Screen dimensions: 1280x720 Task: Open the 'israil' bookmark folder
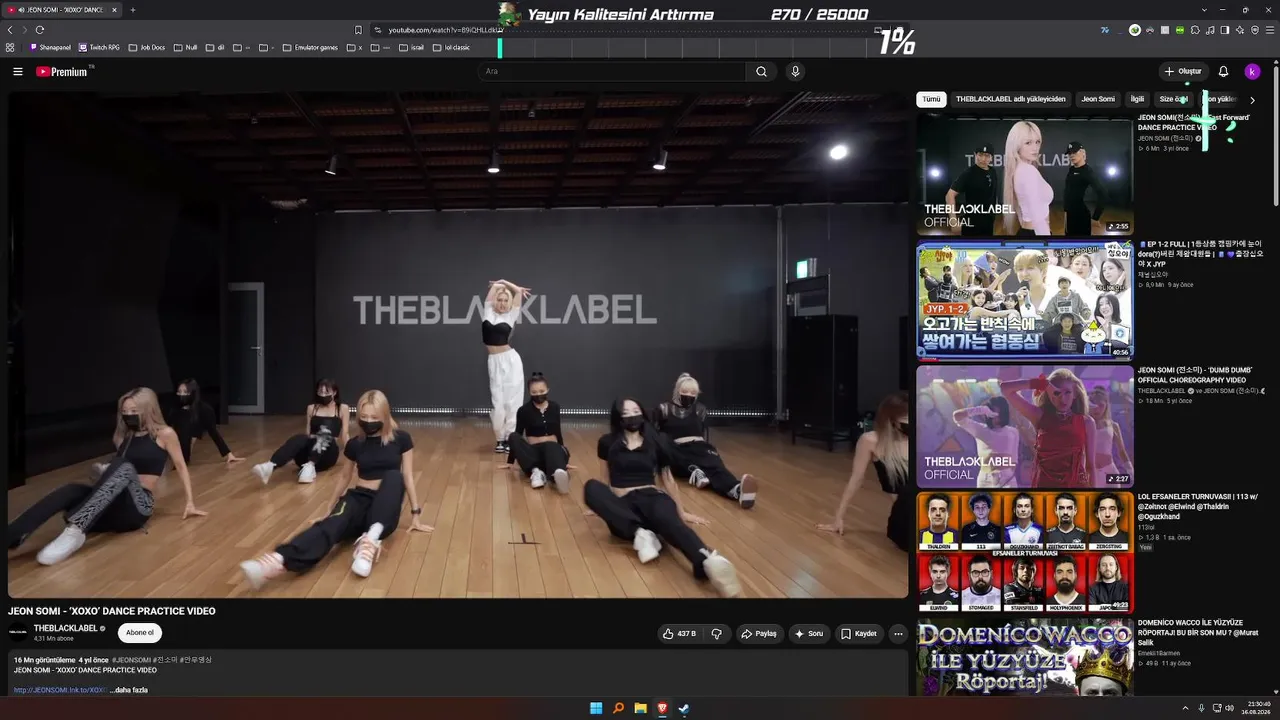tap(412, 47)
